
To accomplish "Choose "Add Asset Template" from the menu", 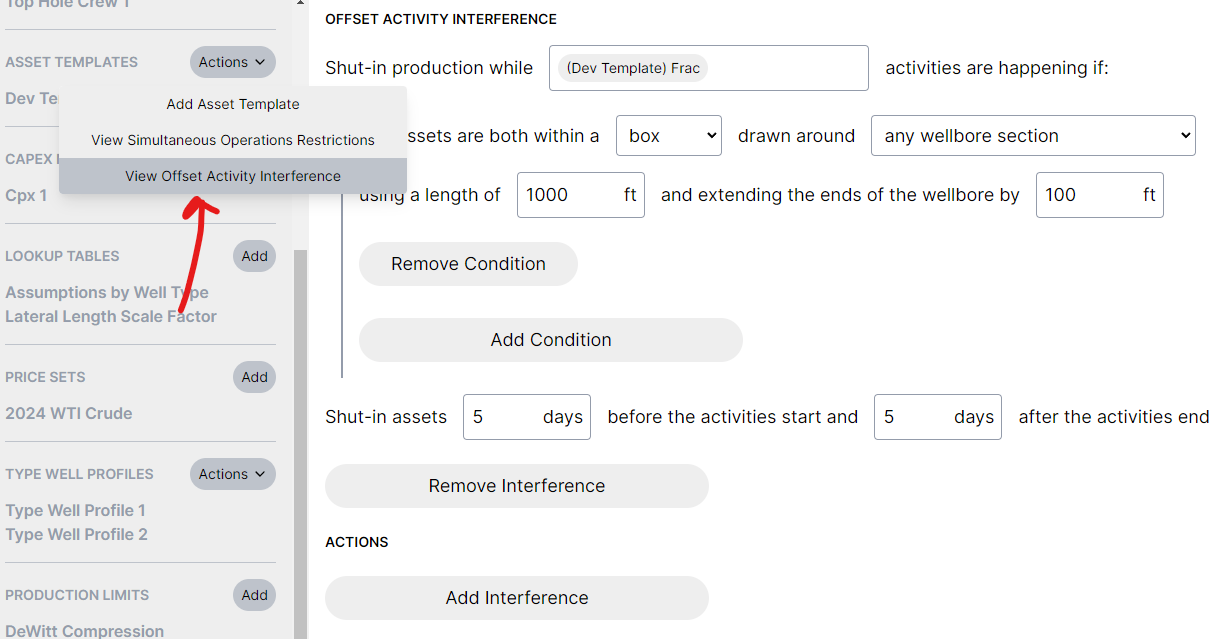I will tap(232, 104).
